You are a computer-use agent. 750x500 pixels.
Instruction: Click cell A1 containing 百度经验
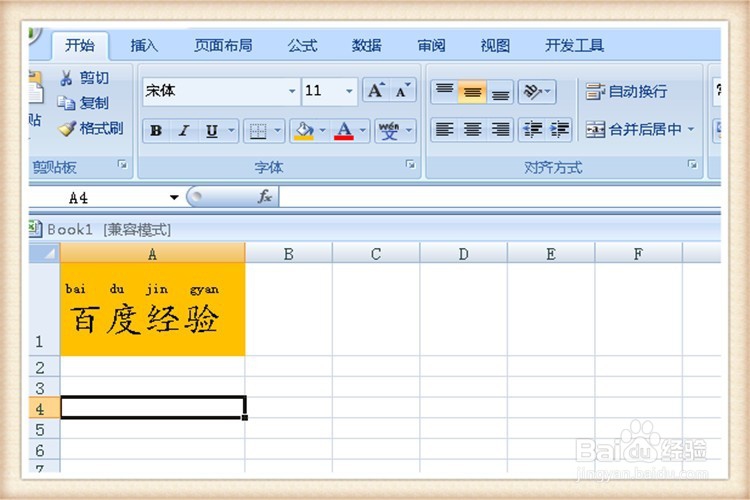pyautogui.click(x=153, y=309)
